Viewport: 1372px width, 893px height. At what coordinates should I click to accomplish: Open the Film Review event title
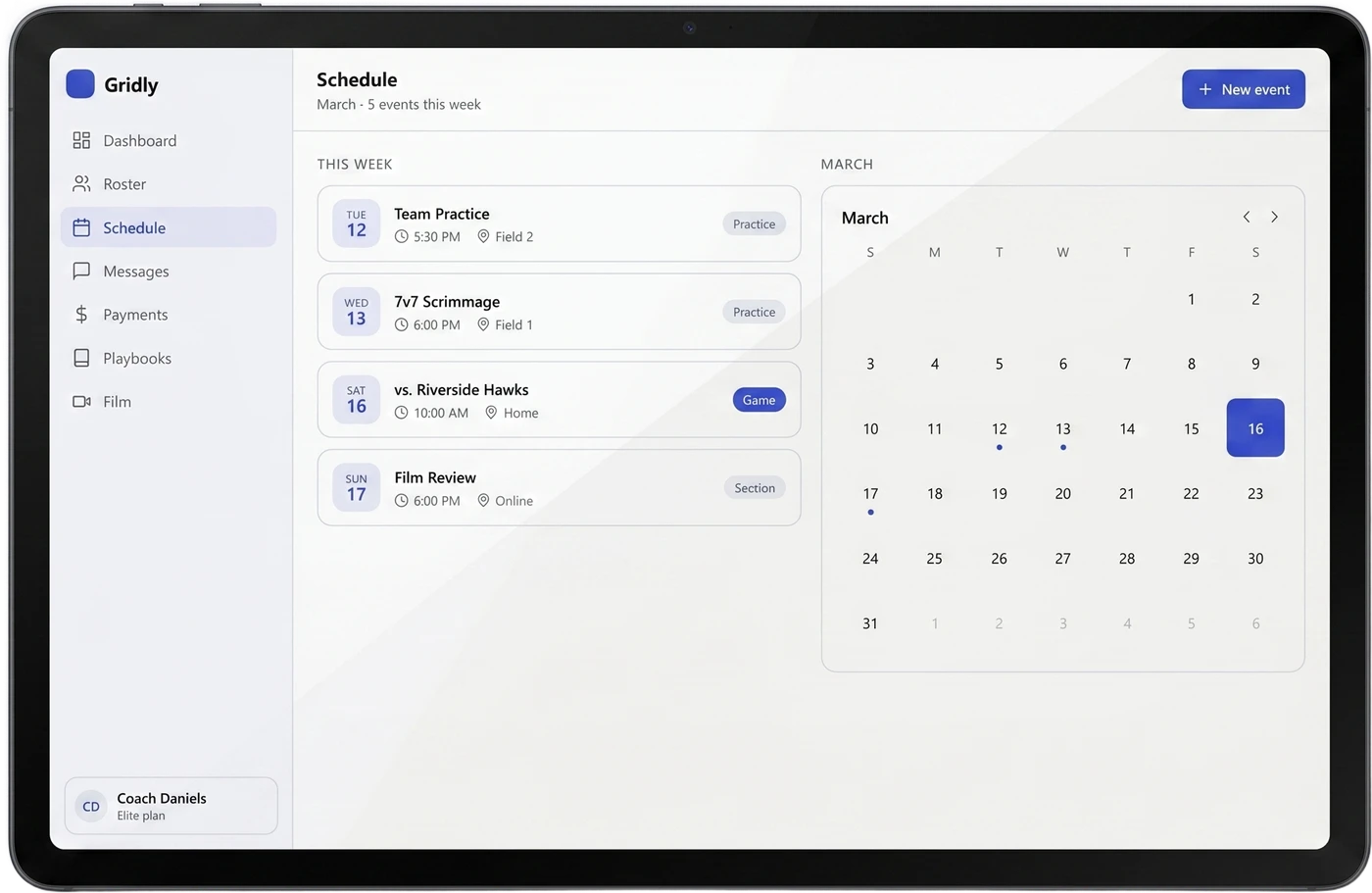(x=435, y=477)
